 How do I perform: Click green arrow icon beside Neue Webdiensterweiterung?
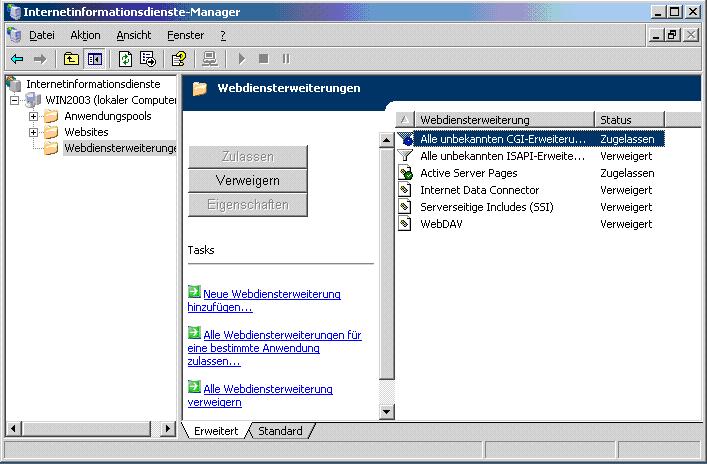194,292
